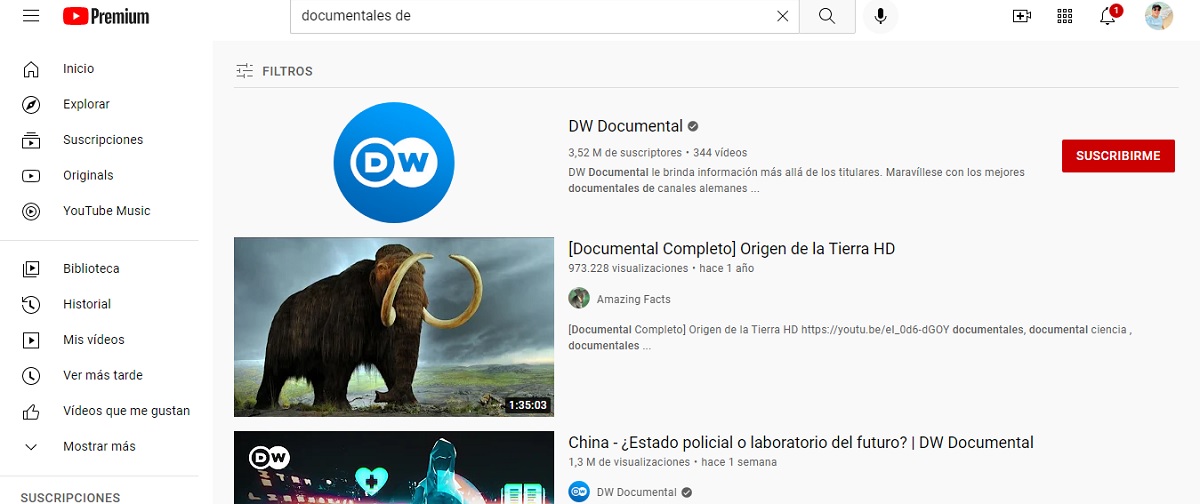The image size is (1200, 504).
Task: Click inside the search input field
Action: click(530, 16)
